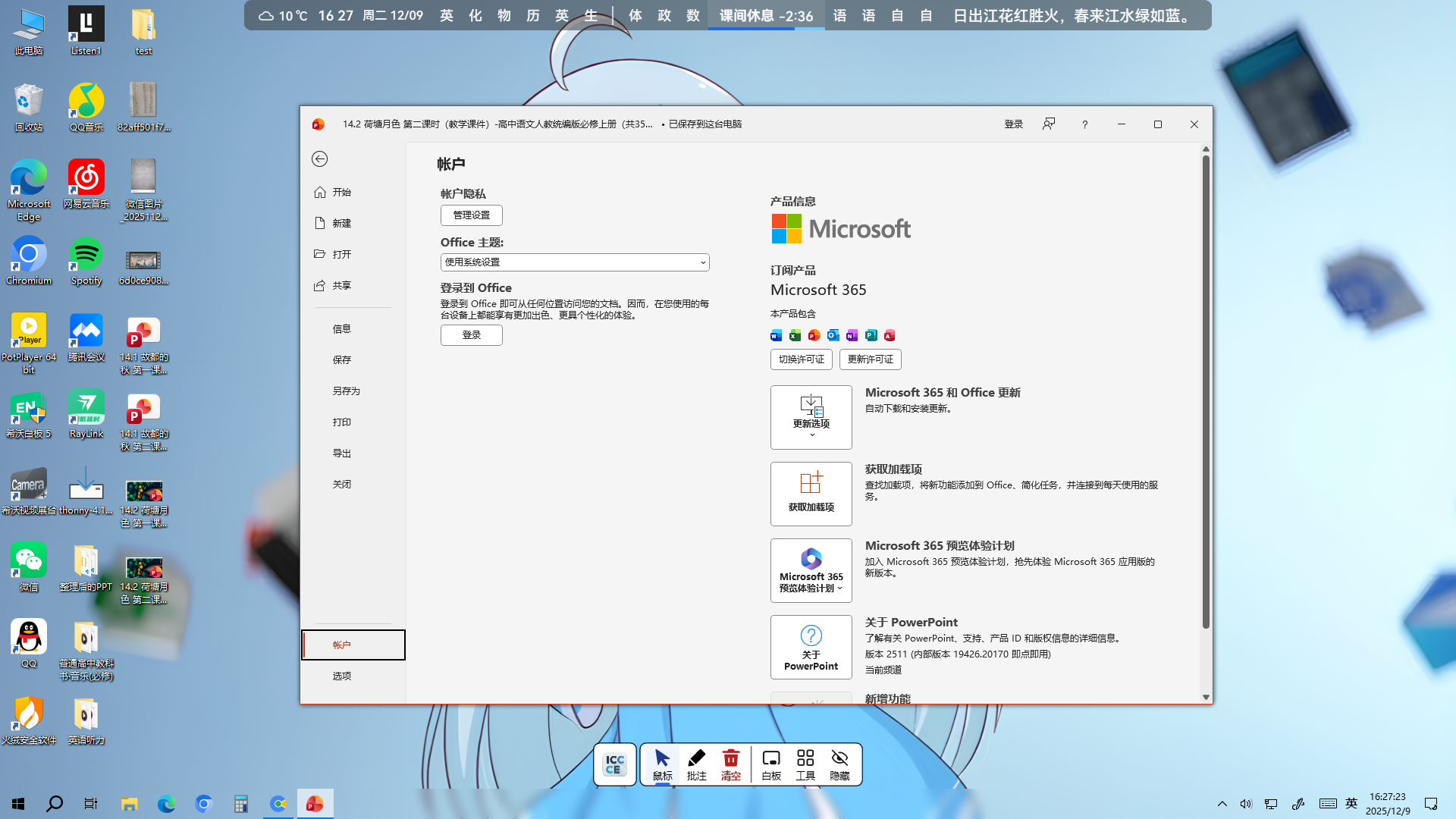Open the 获取加载项 add-ins button
This screenshot has height=819, width=1456.
coord(811,493)
